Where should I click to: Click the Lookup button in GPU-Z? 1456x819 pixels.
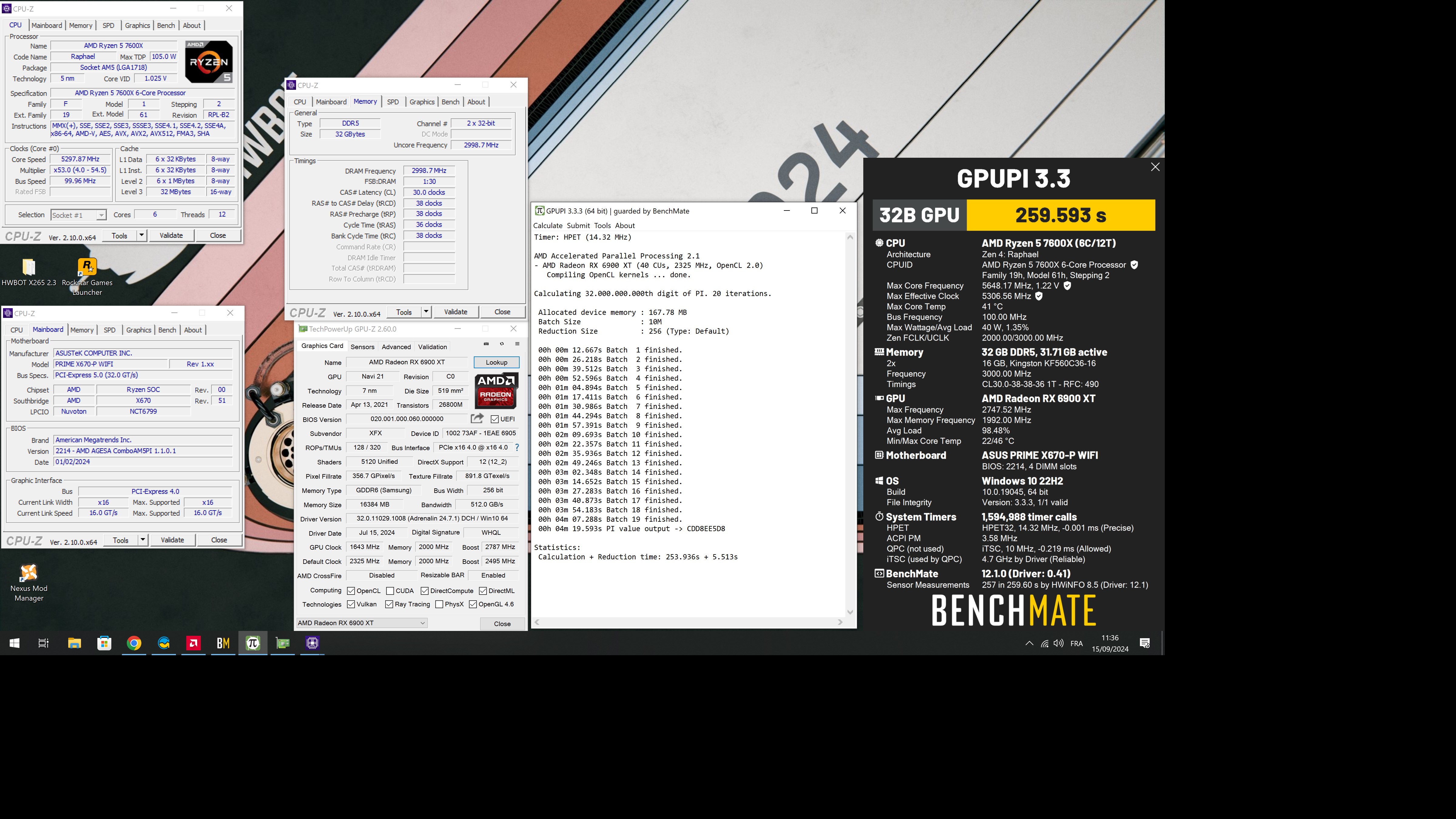pos(496,362)
